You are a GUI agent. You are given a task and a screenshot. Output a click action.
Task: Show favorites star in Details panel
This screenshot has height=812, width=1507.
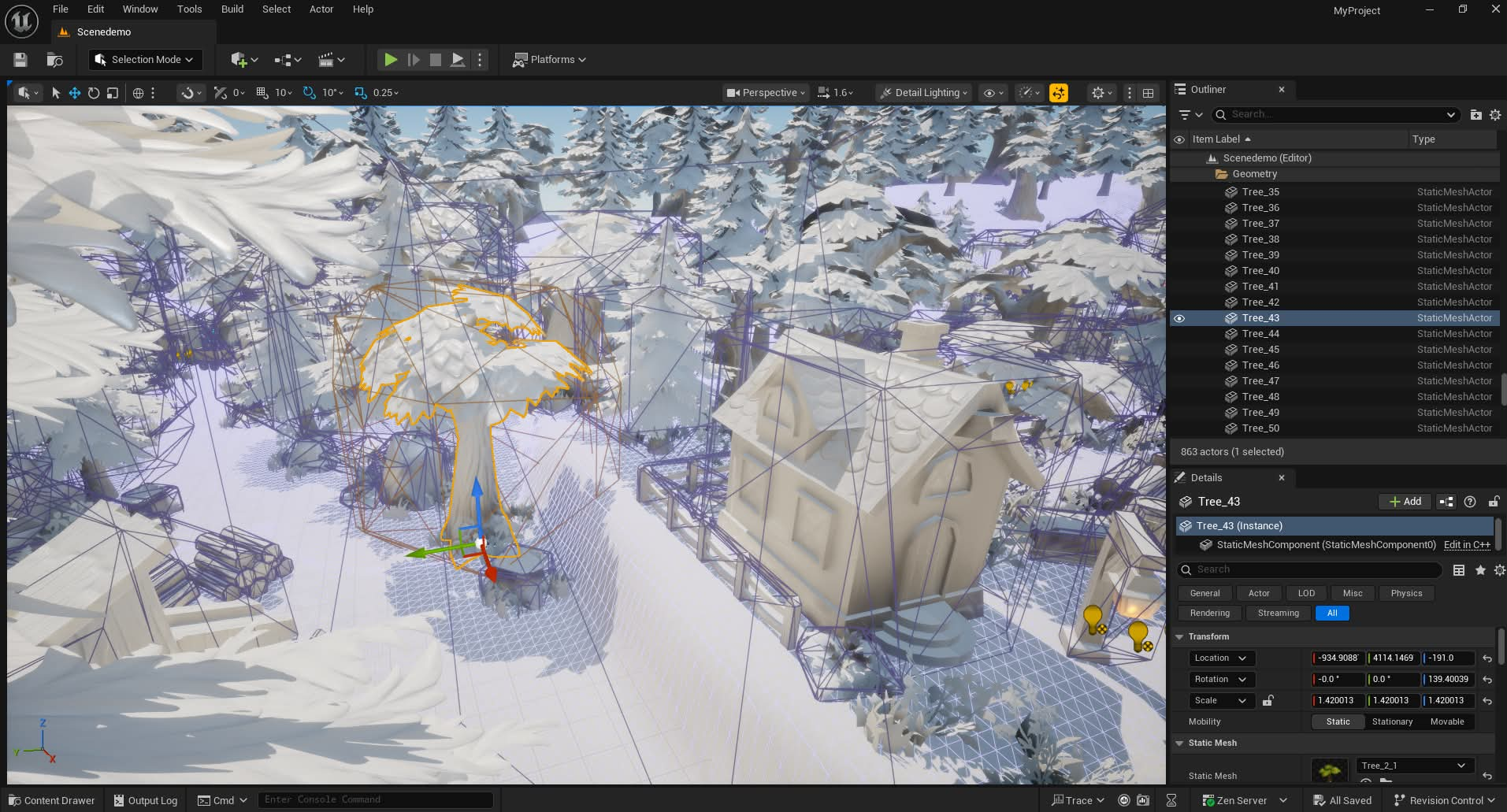click(x=1480, y=570)
